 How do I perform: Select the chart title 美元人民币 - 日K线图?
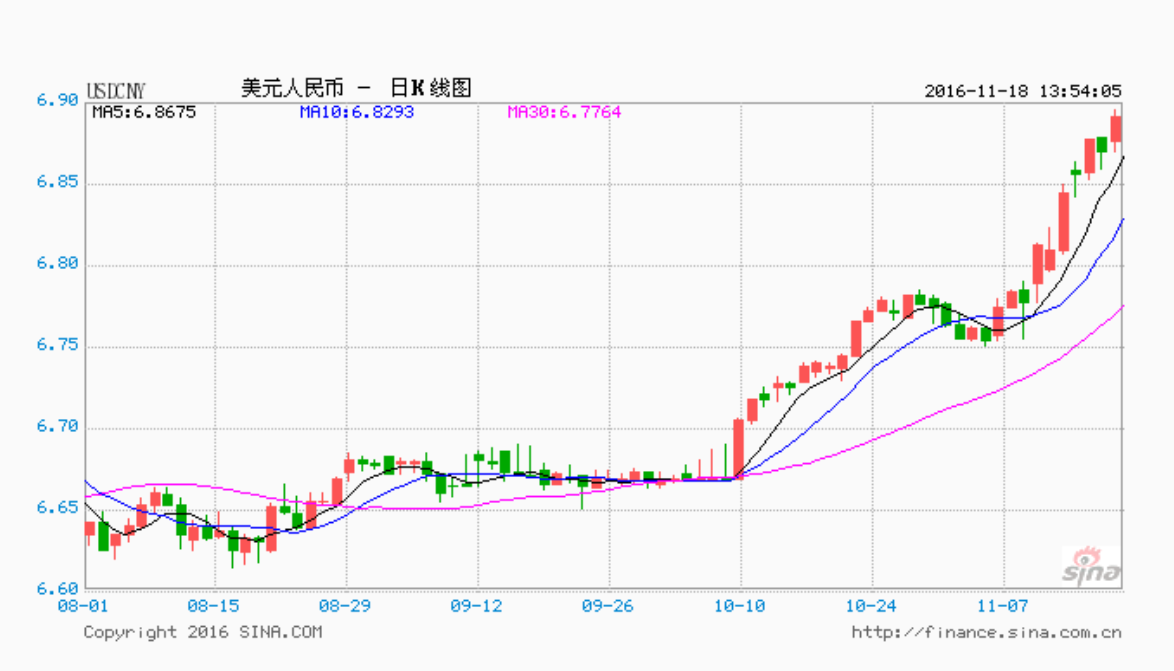(x=356, y=88)
